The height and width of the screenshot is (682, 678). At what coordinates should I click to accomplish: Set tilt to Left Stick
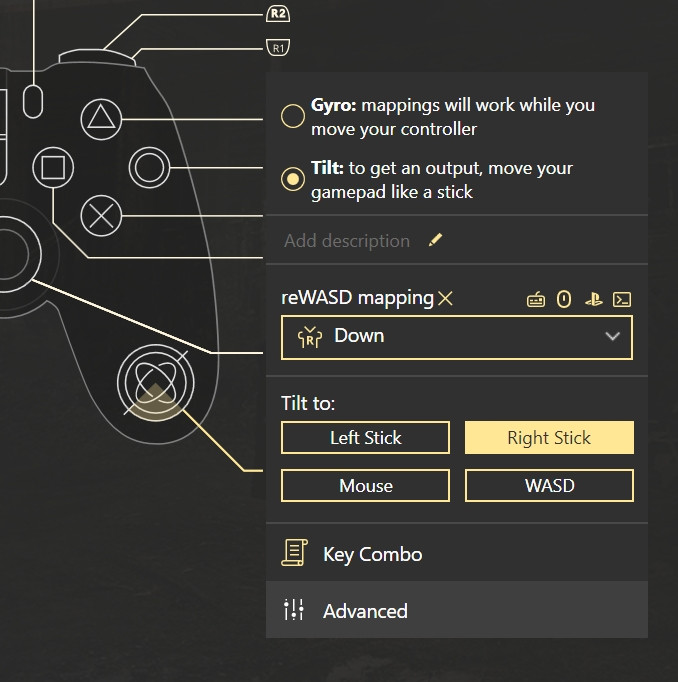point(365,438)
